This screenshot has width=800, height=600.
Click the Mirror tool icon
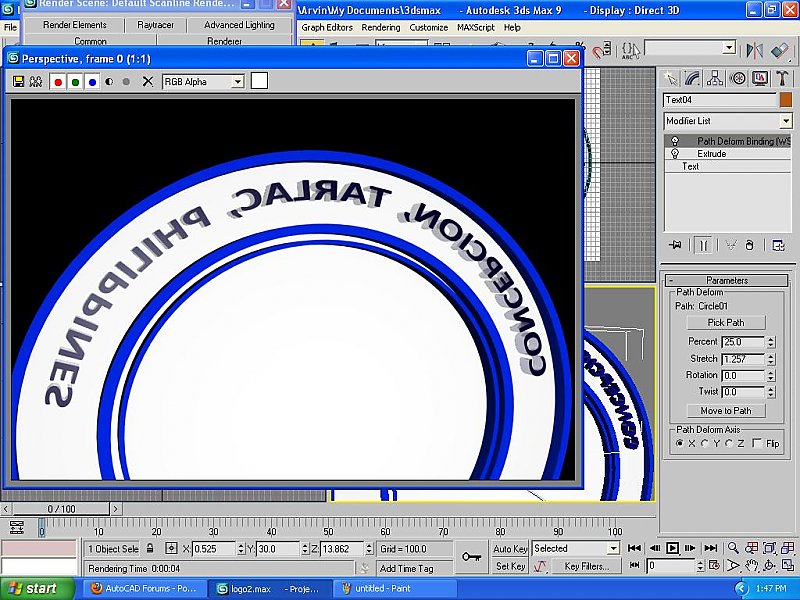click(x=754, y=50)
